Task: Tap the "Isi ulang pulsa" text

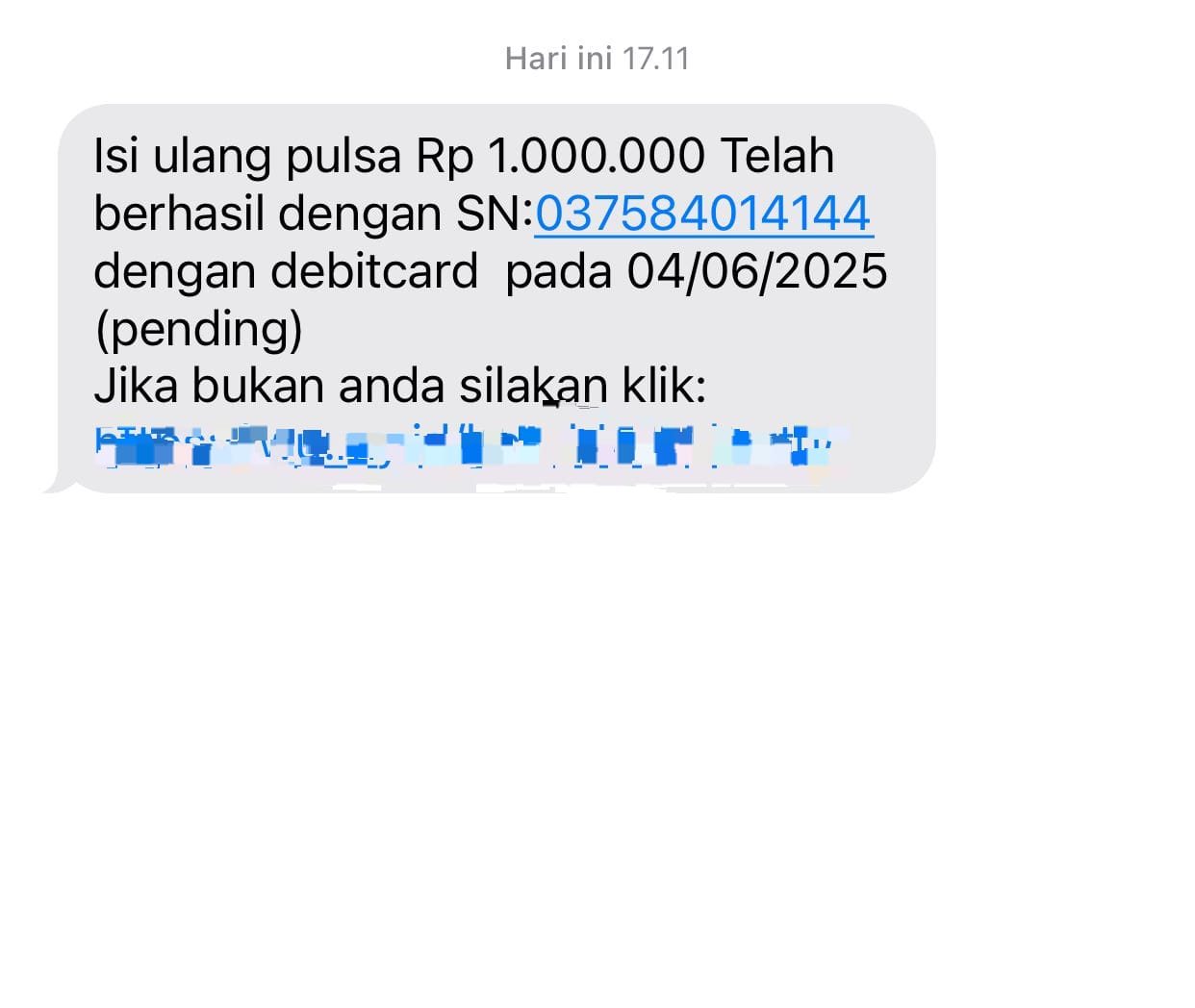Action: point(247,156)
